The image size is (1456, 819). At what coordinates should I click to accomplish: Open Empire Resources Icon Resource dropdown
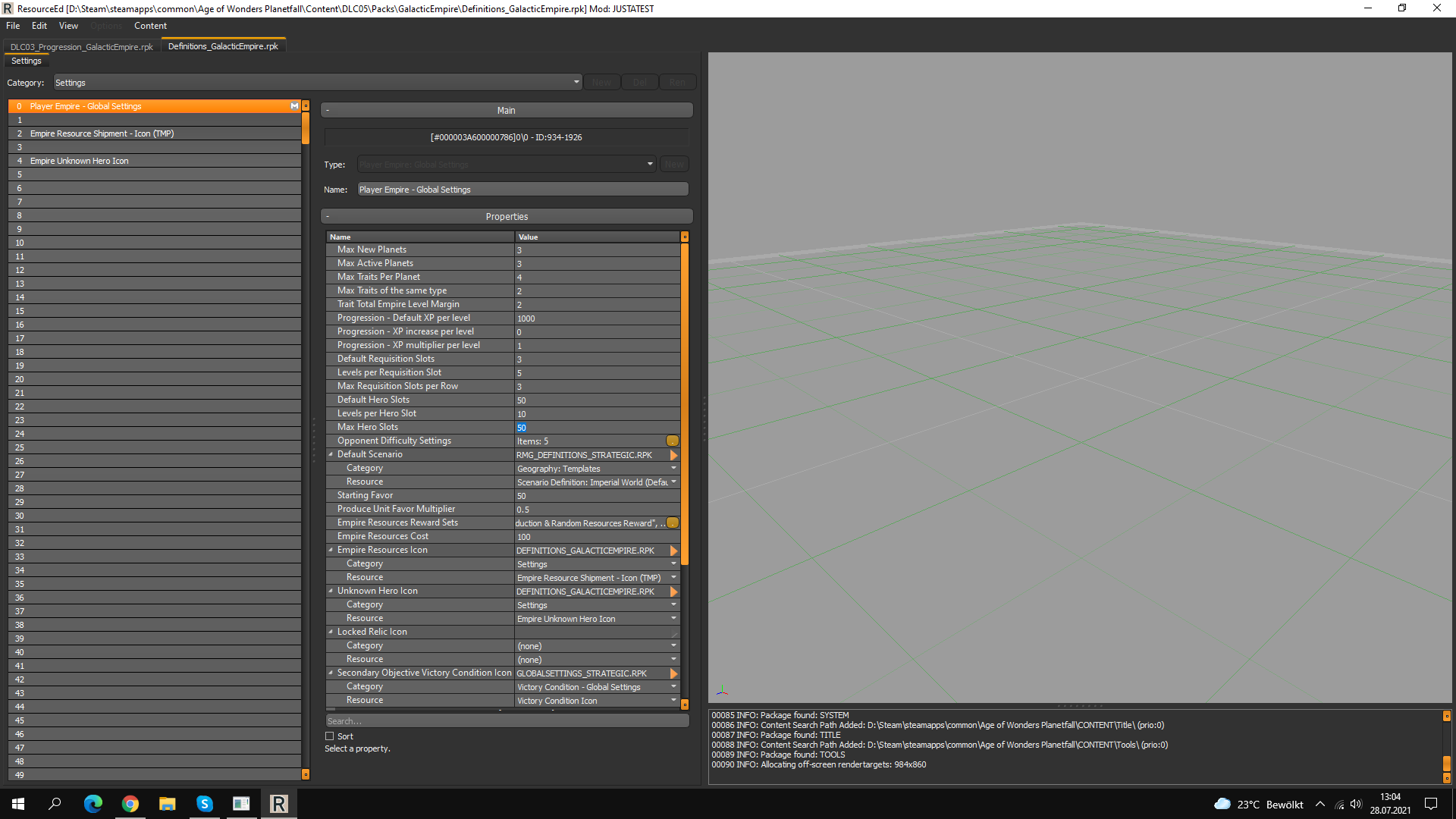coord(597,578)
